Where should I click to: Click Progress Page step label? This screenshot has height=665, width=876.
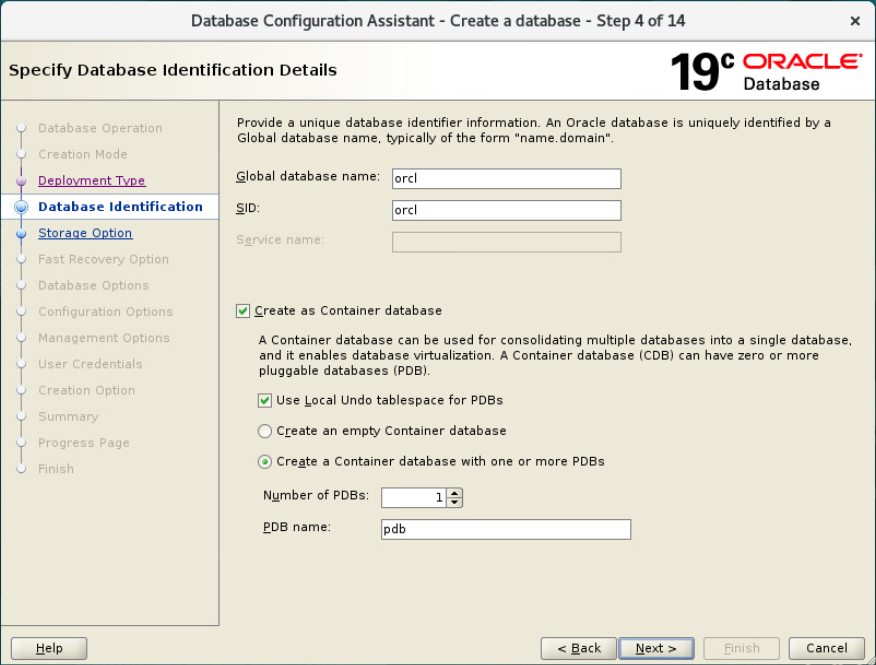tap(84, 443)
